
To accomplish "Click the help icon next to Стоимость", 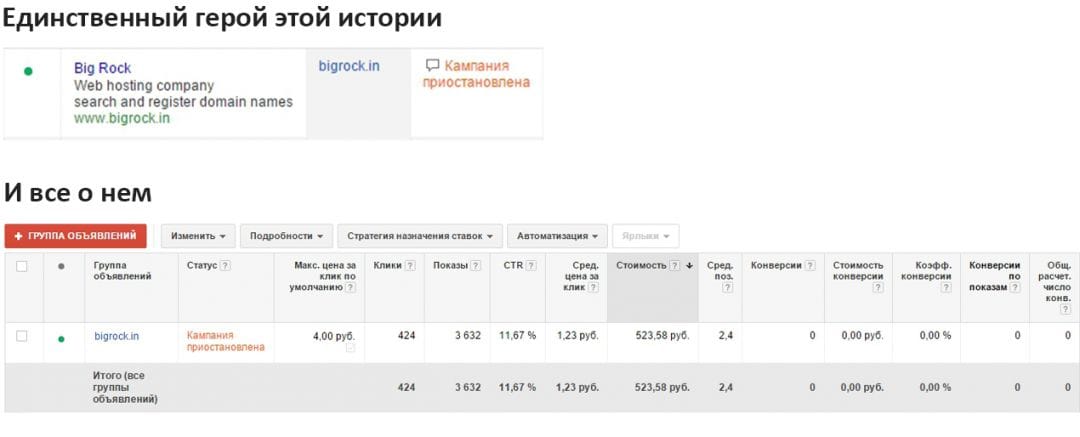I will point(675,265).
